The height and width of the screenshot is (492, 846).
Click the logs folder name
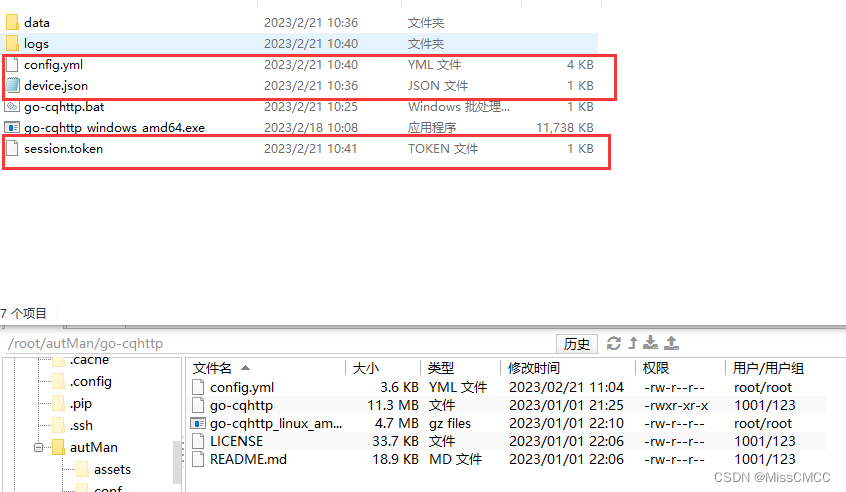pos(36,44)
